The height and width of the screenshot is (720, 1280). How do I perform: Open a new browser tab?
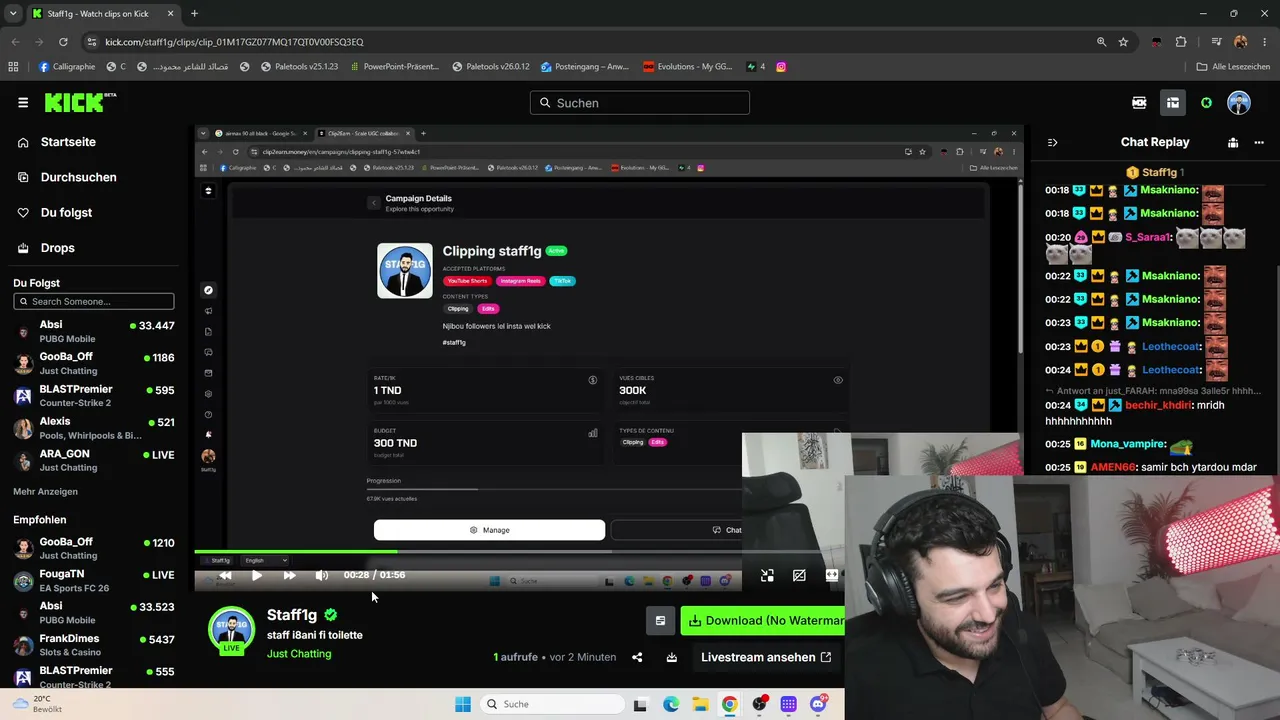point(194,13)
